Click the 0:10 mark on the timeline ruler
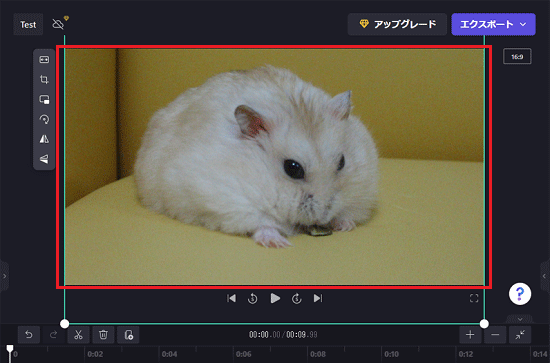The image size is (550, 363). [x=391, y=354]
